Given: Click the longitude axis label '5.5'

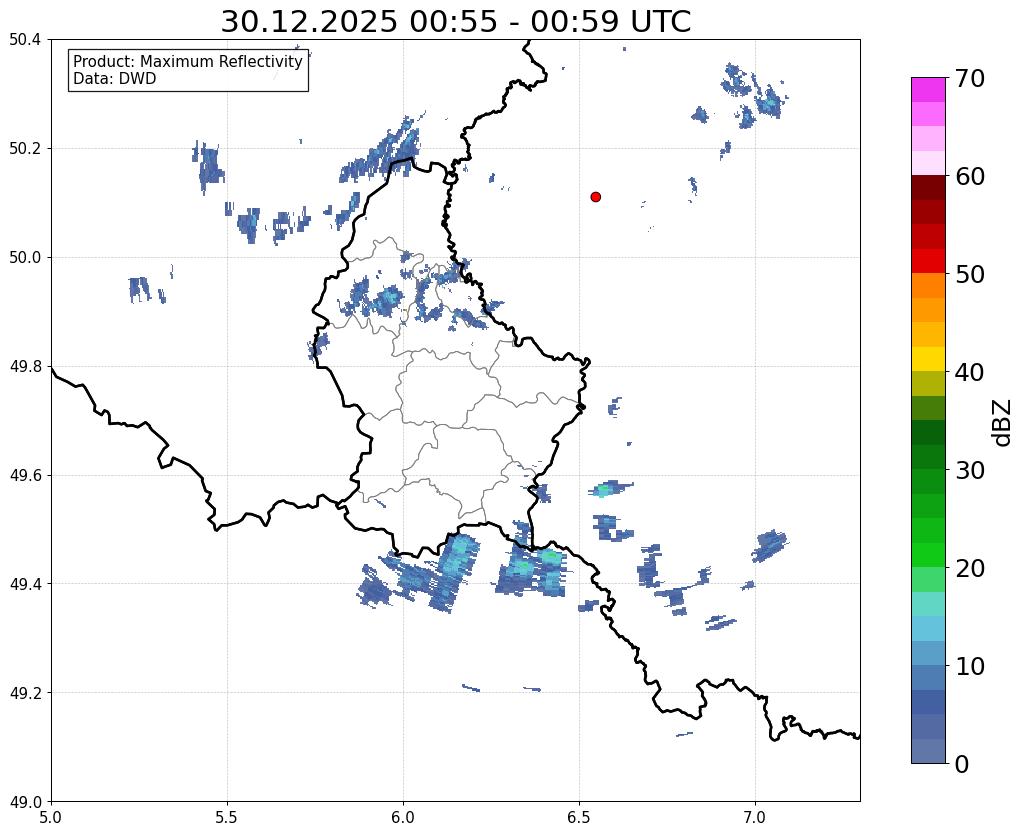Looking at the screenshot, I should coord(227,818).
